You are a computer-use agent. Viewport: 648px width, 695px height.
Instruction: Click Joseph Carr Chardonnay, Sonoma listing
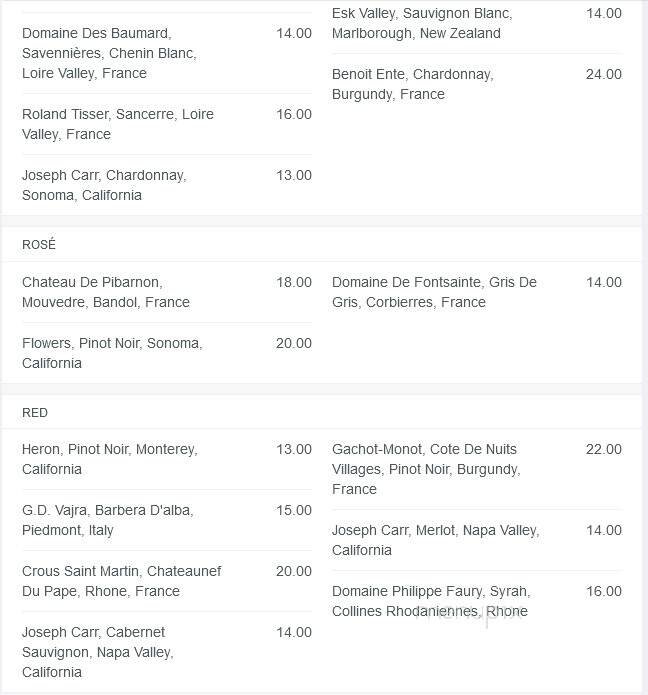pyautogui.click(x=104, y=185)
